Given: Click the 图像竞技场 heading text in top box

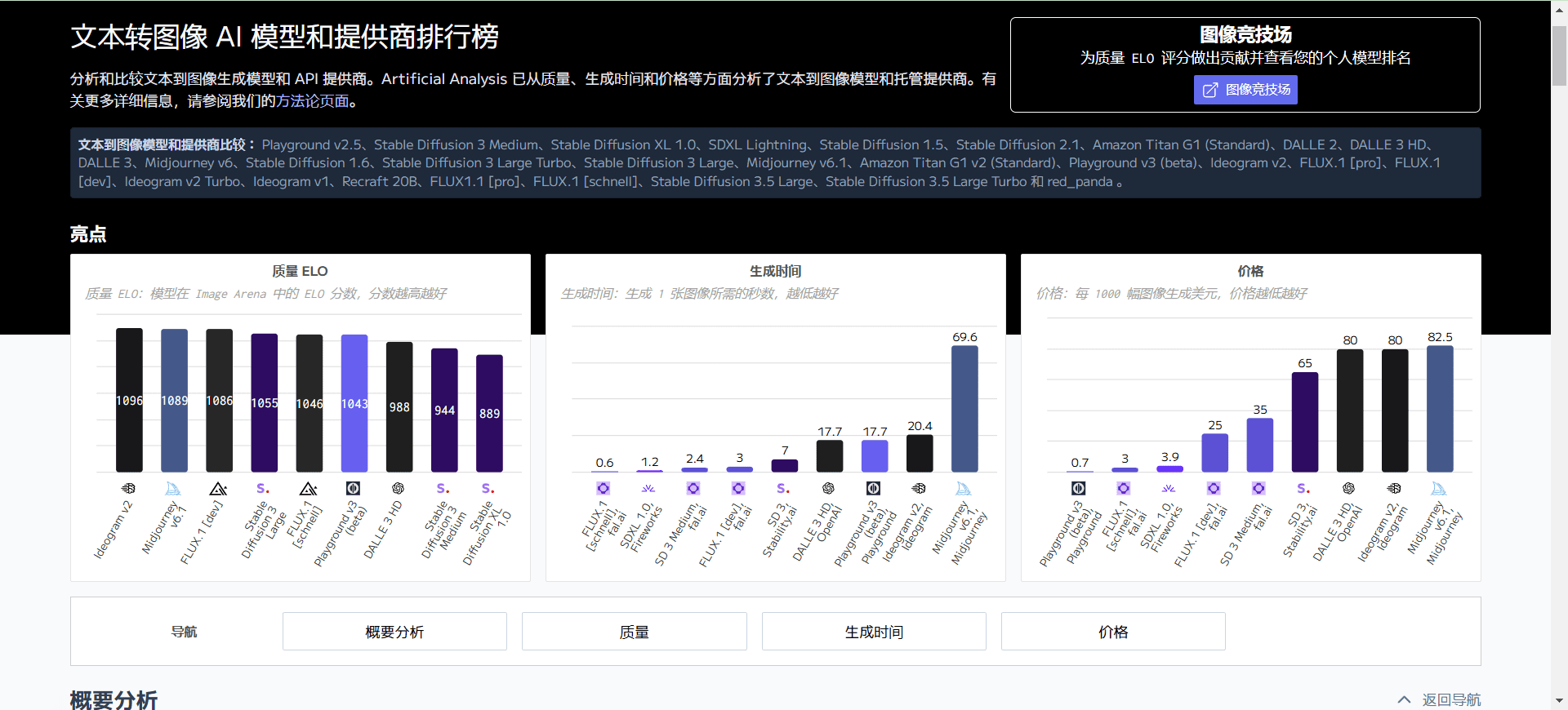Looking at the screenshot, I should coord(1245,34).
